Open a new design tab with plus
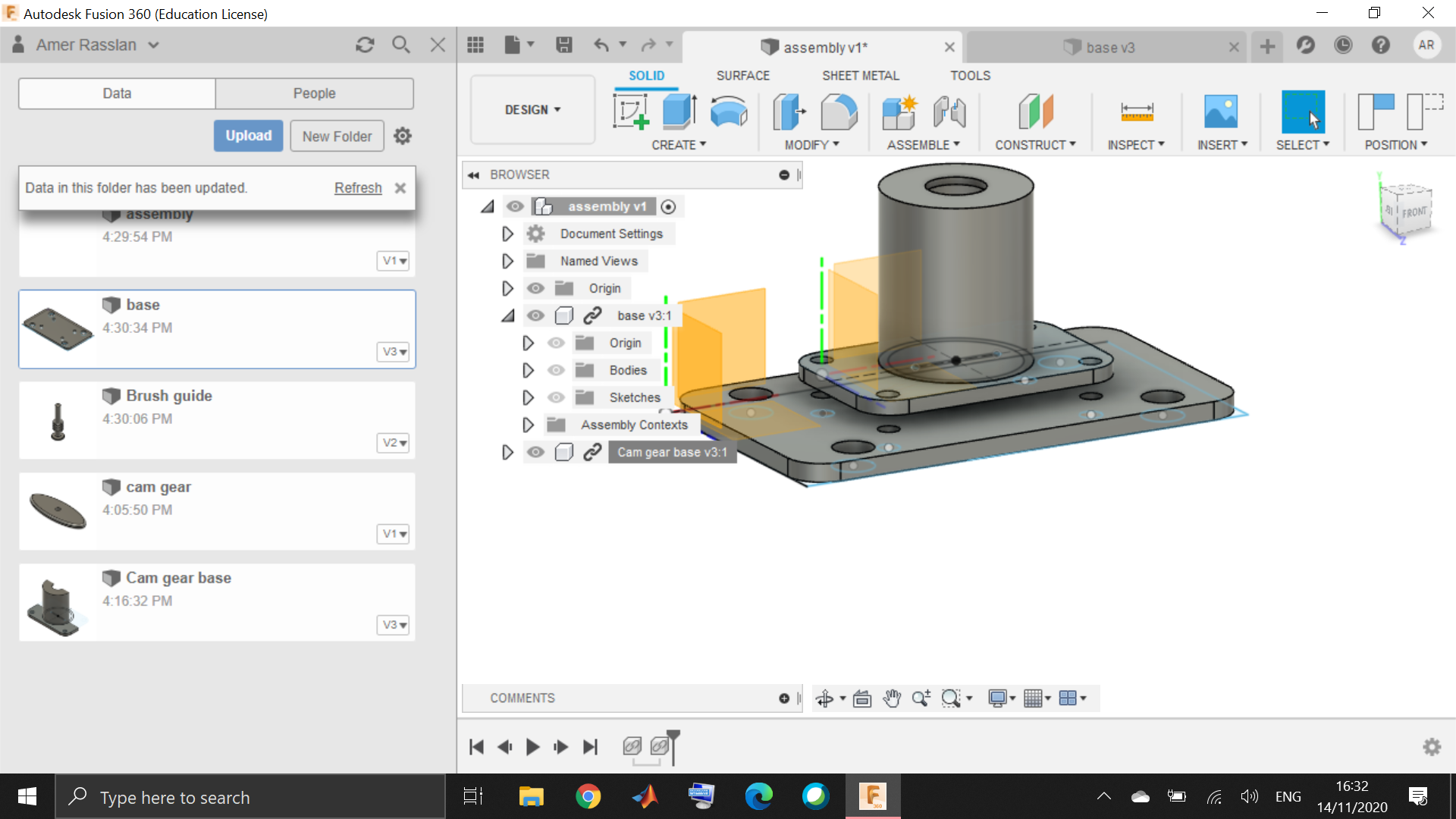This screenshot has height=819, width=1456. pos(1267,46)
